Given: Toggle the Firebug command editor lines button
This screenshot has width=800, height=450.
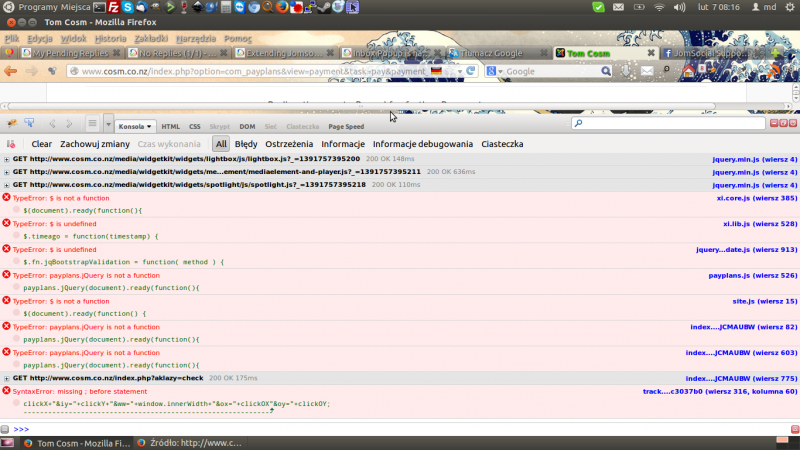Looking at the screenshot, I should tap(92, 123).
